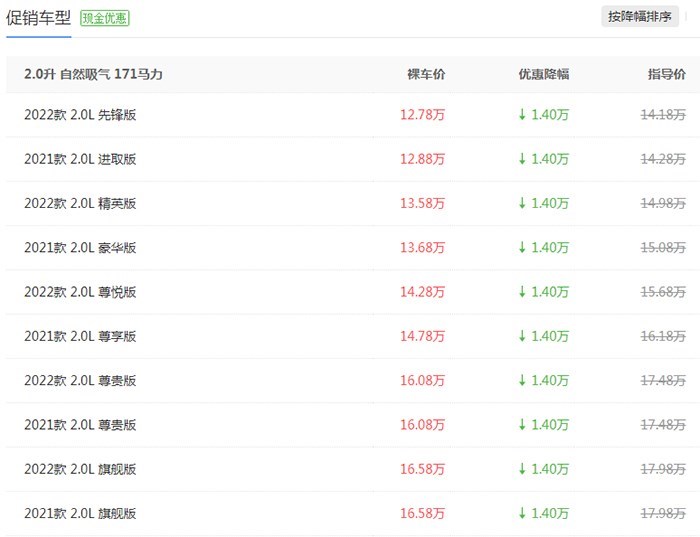Open the 2021款 2.0L 尊享版 model
Viewport: 700px width, 537px height.
tap(80, 336)
